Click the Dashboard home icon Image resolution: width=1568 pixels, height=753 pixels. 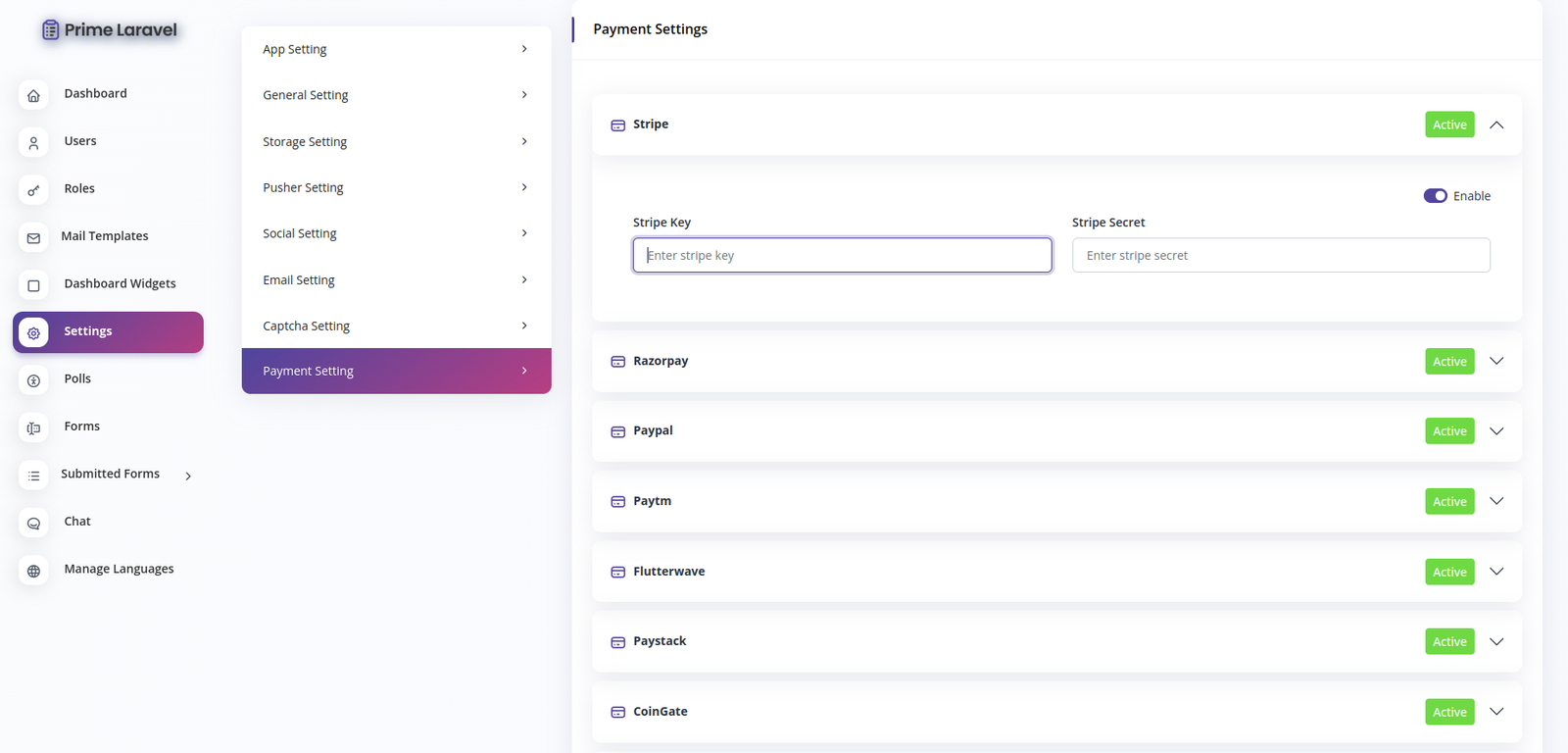click(x=33, y=95)
